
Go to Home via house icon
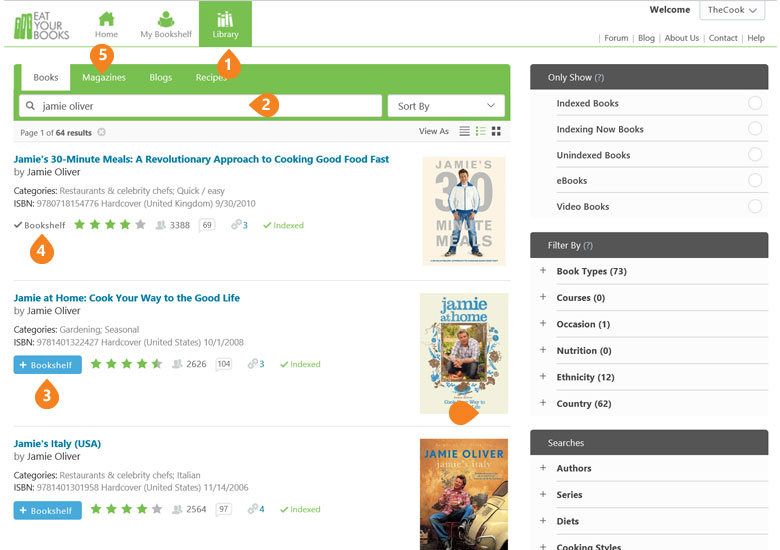pyautogui.click(x=106, y=19)
